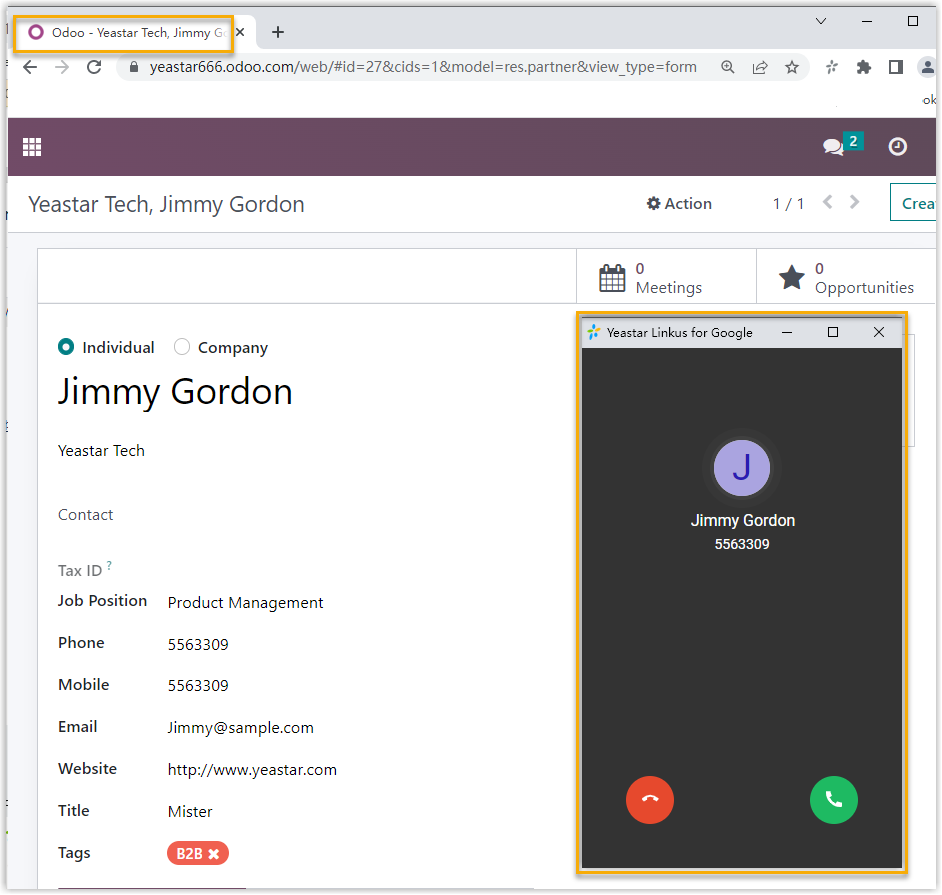Image resolution: width=942 pixels, height=895 pixels.
Task: Open the Odoo apps grid menu
Action: pos(32,147)
